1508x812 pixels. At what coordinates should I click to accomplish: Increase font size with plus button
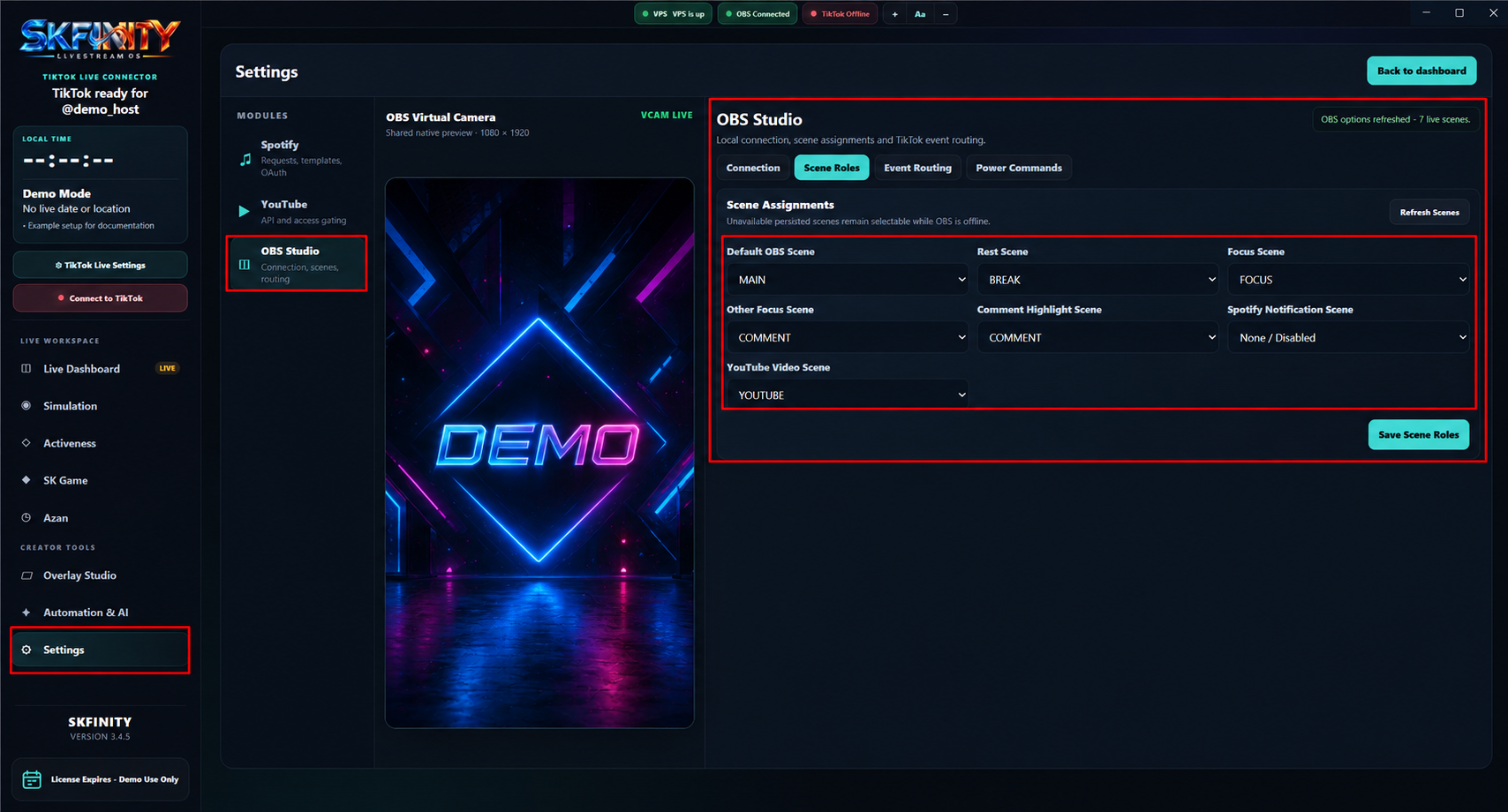[894, 14]
